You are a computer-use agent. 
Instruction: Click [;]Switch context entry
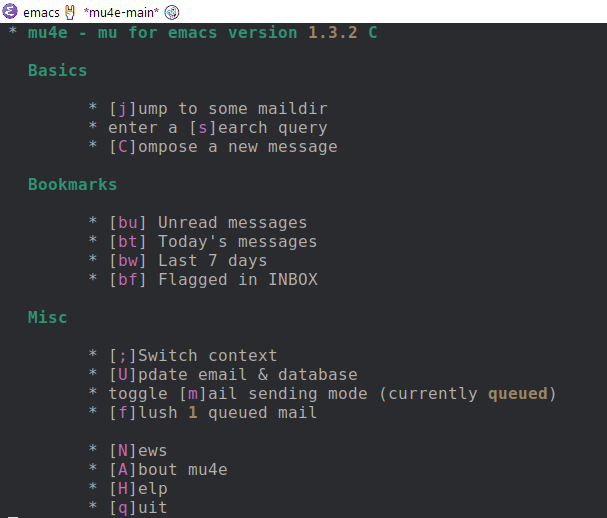pyautogui.click(x=193, y=355)
